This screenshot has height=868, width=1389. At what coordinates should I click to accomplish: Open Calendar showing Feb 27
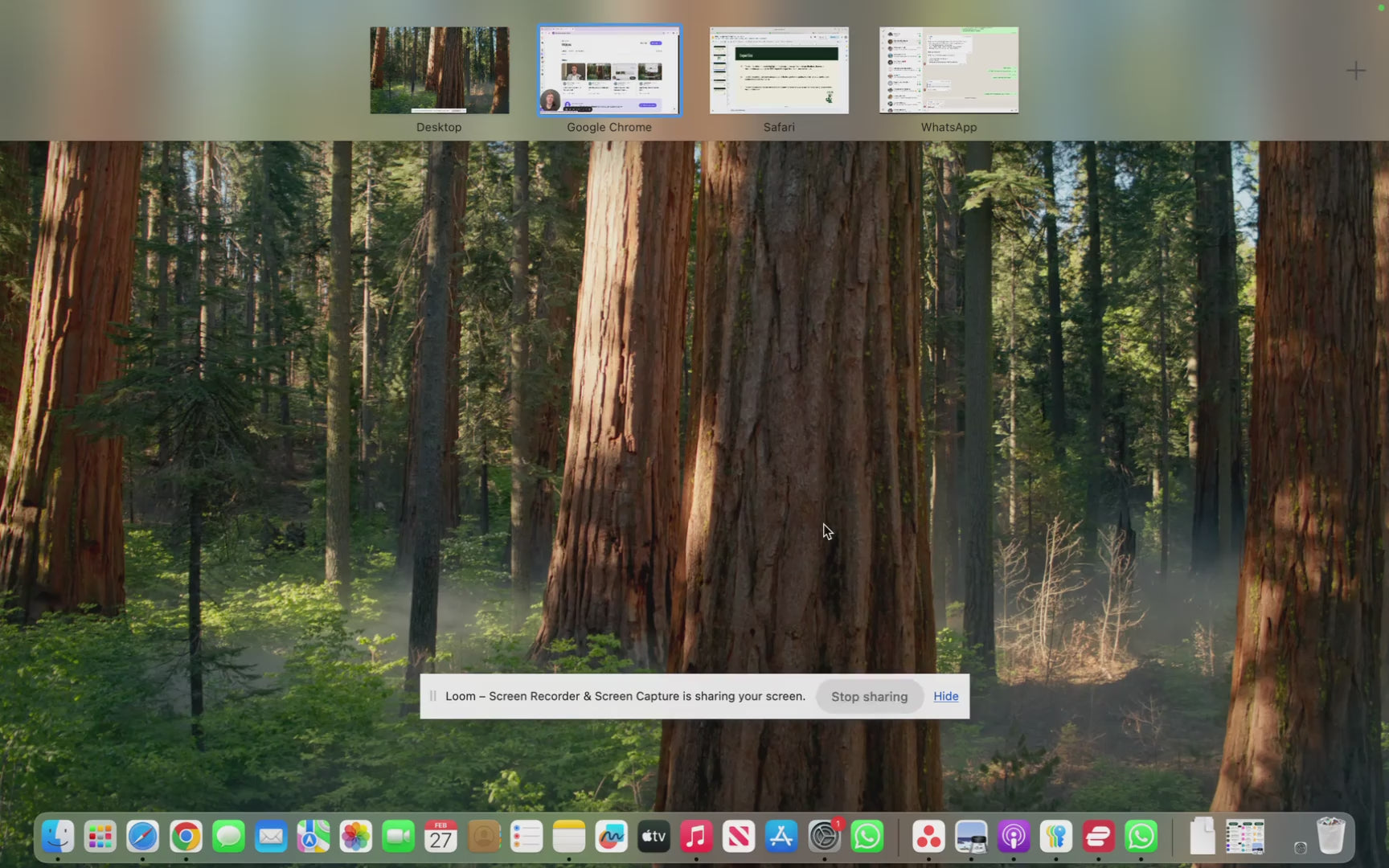[440, 837]
